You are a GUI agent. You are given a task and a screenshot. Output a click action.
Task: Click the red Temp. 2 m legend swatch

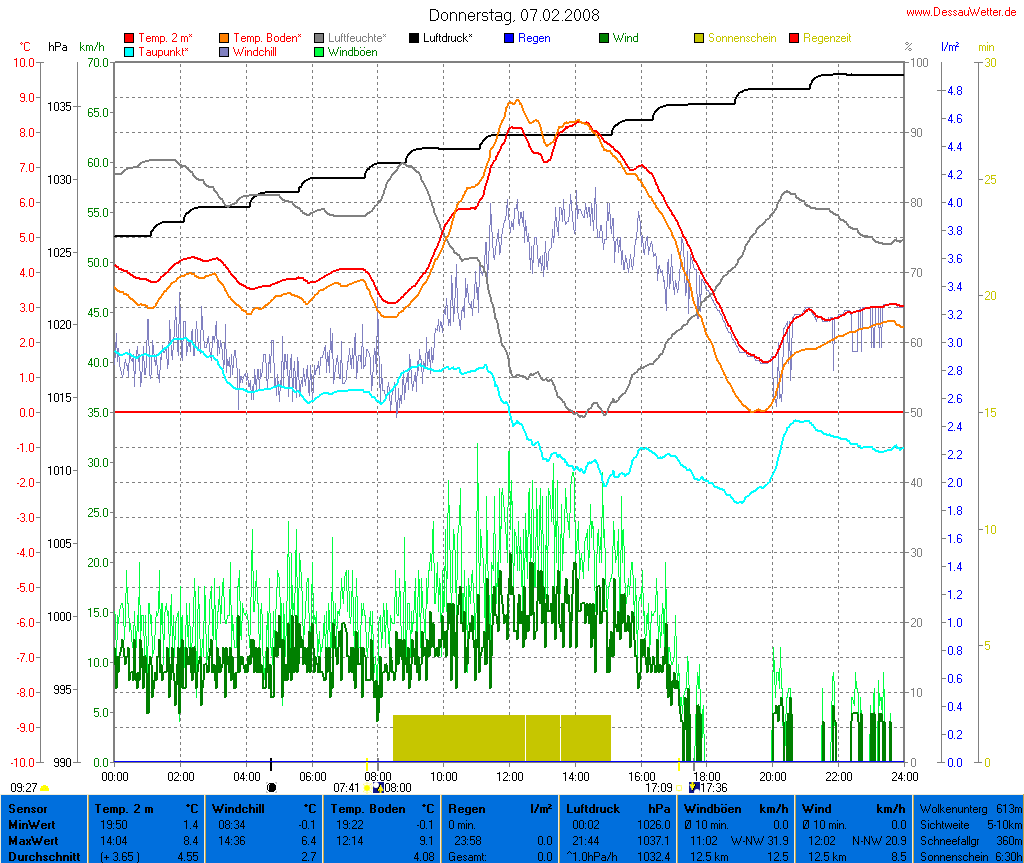(x=129, y=38)
